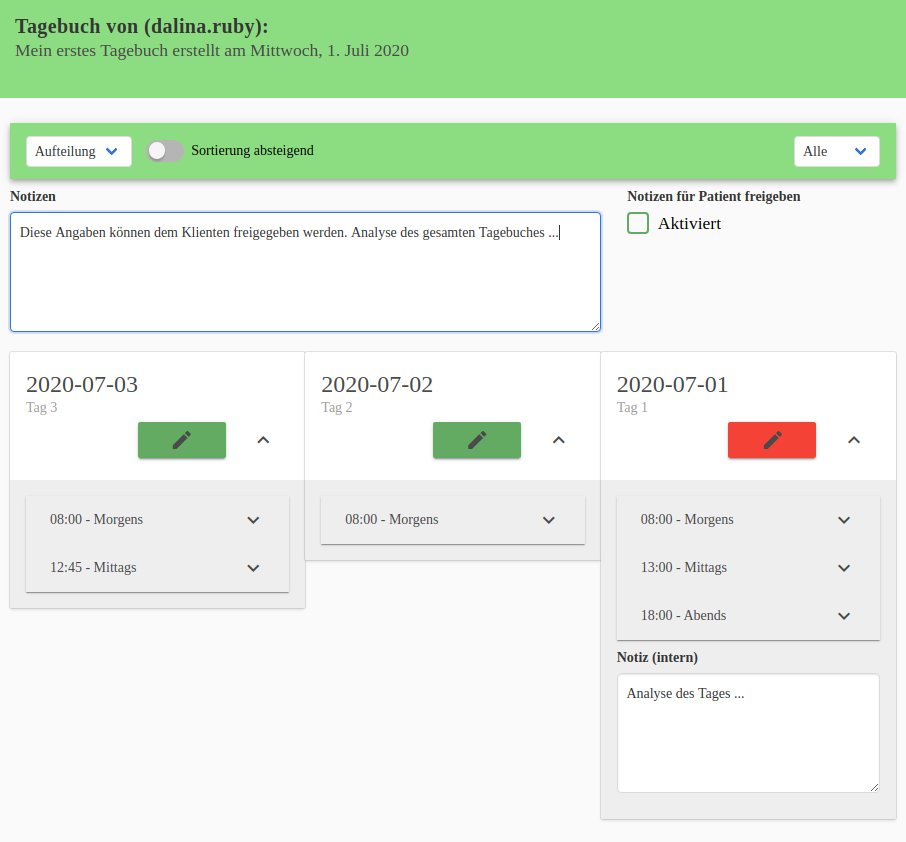Expand the 12:45 Mittags entry

(x=253, y=567)
